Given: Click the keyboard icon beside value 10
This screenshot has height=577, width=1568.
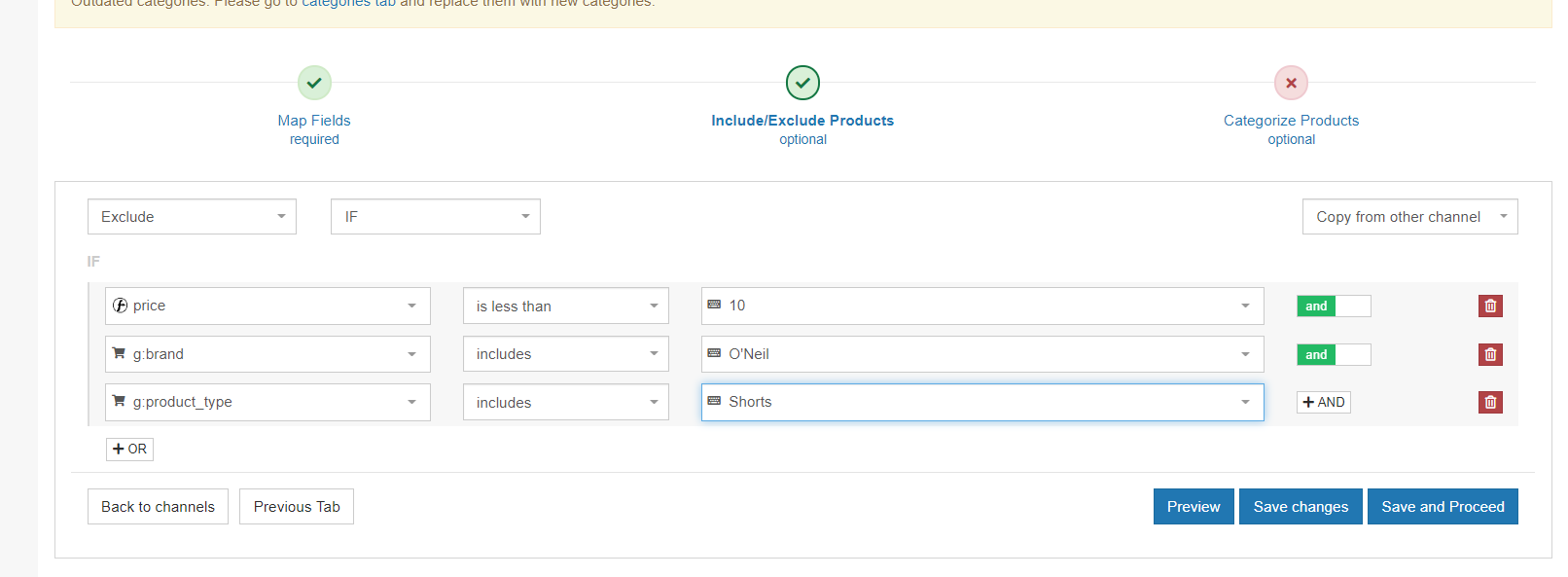Looking at the screenshot, I should click(714, 306).
